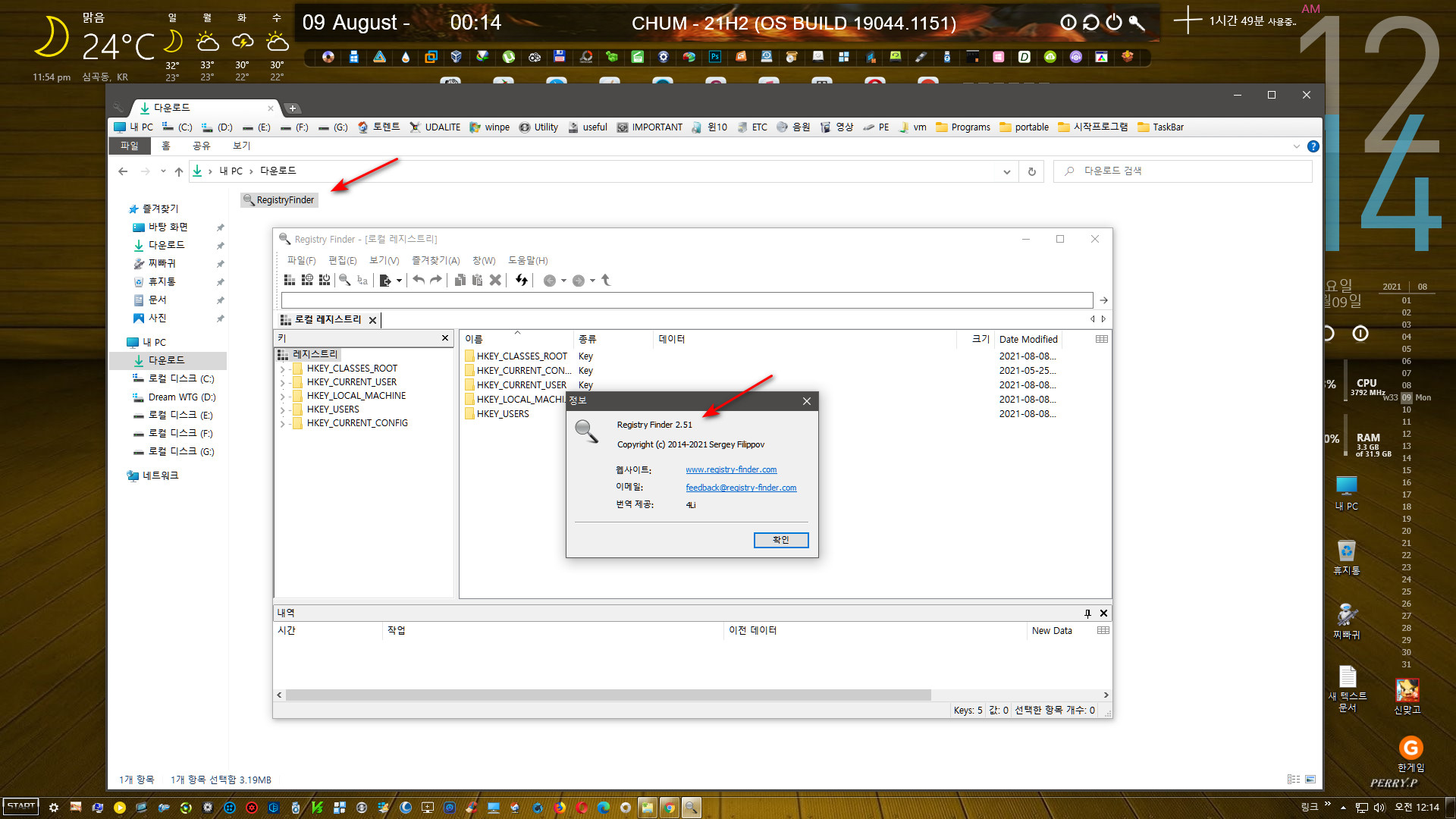Viewport: 1456px width, 819px height.
Task: Open Find with the magnifier toolbar icon
Action: tap(345, 281)
